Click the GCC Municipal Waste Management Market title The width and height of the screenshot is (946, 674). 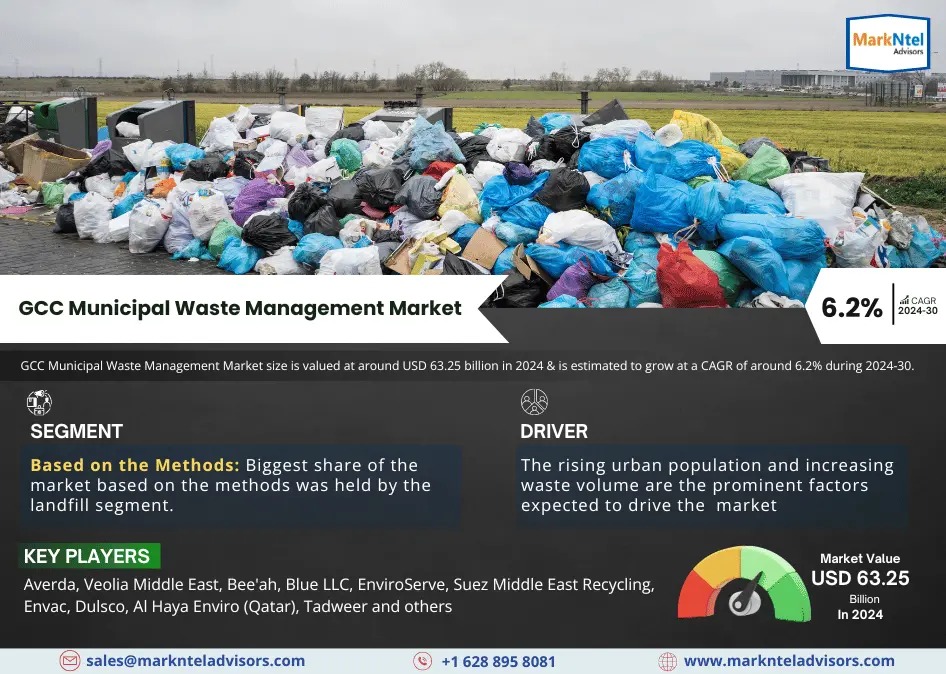(240, 308)
